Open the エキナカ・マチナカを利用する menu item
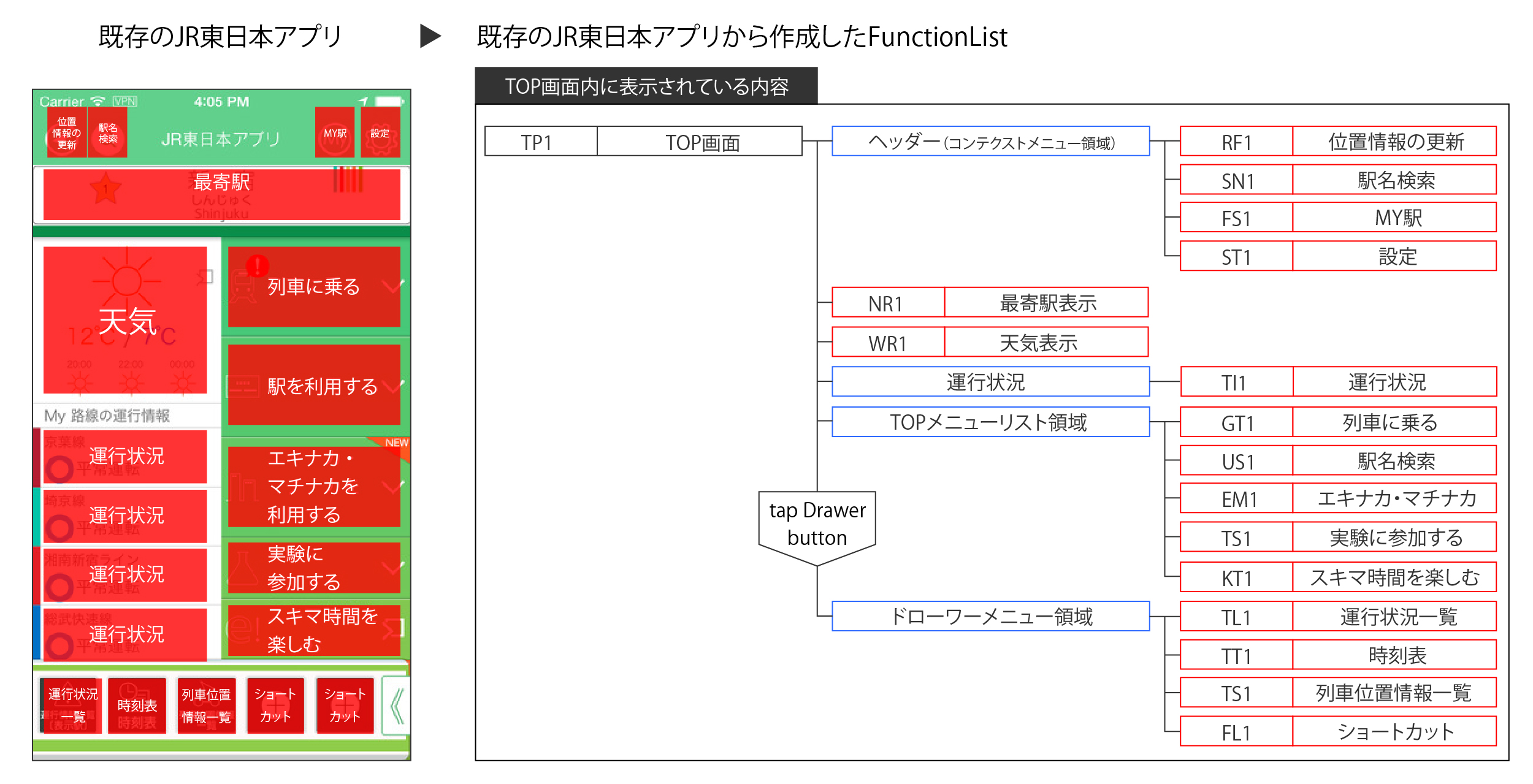Screen dimensions: 1533x784 click(314, 486)
